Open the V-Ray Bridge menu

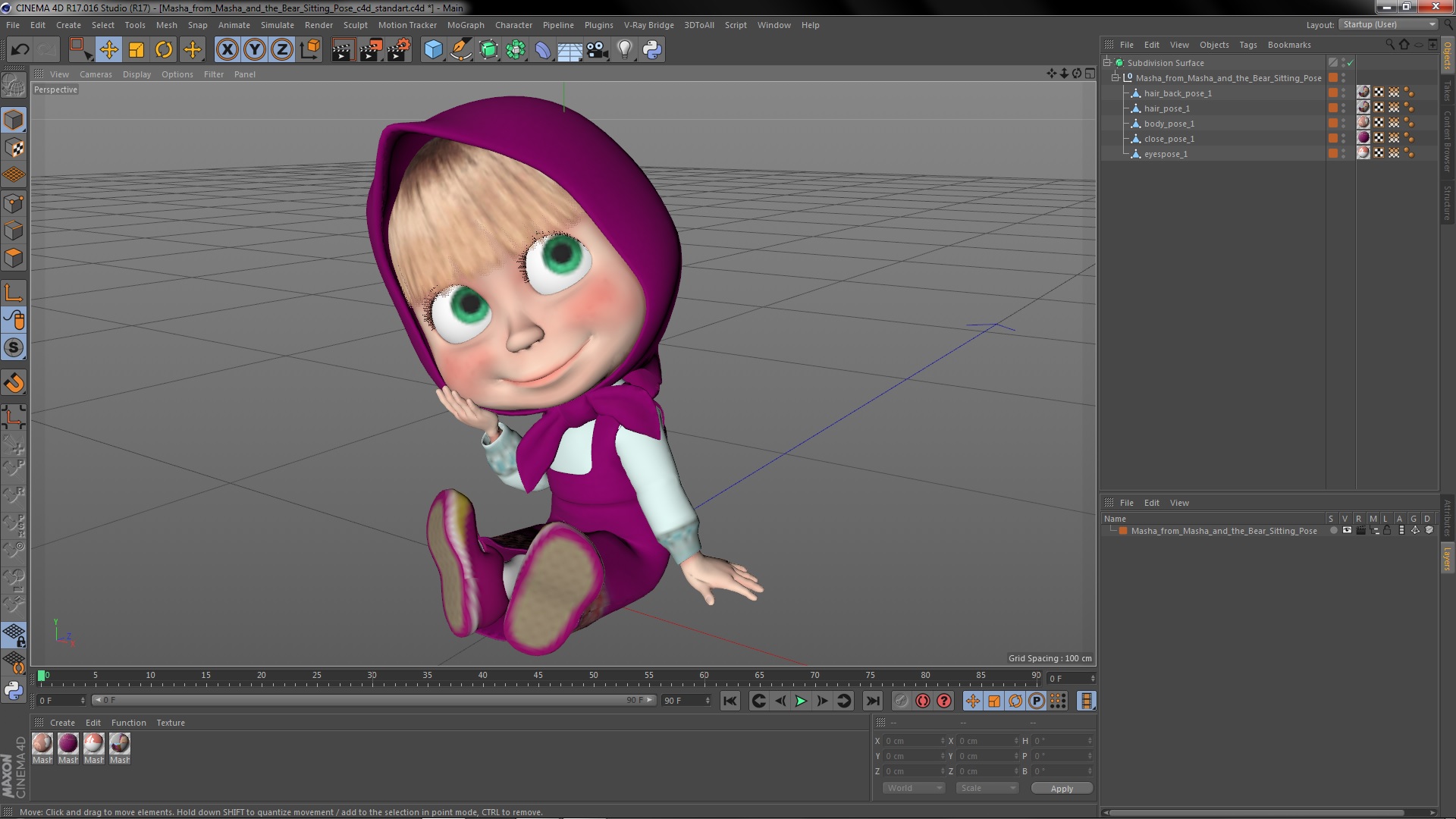(648, 25)
